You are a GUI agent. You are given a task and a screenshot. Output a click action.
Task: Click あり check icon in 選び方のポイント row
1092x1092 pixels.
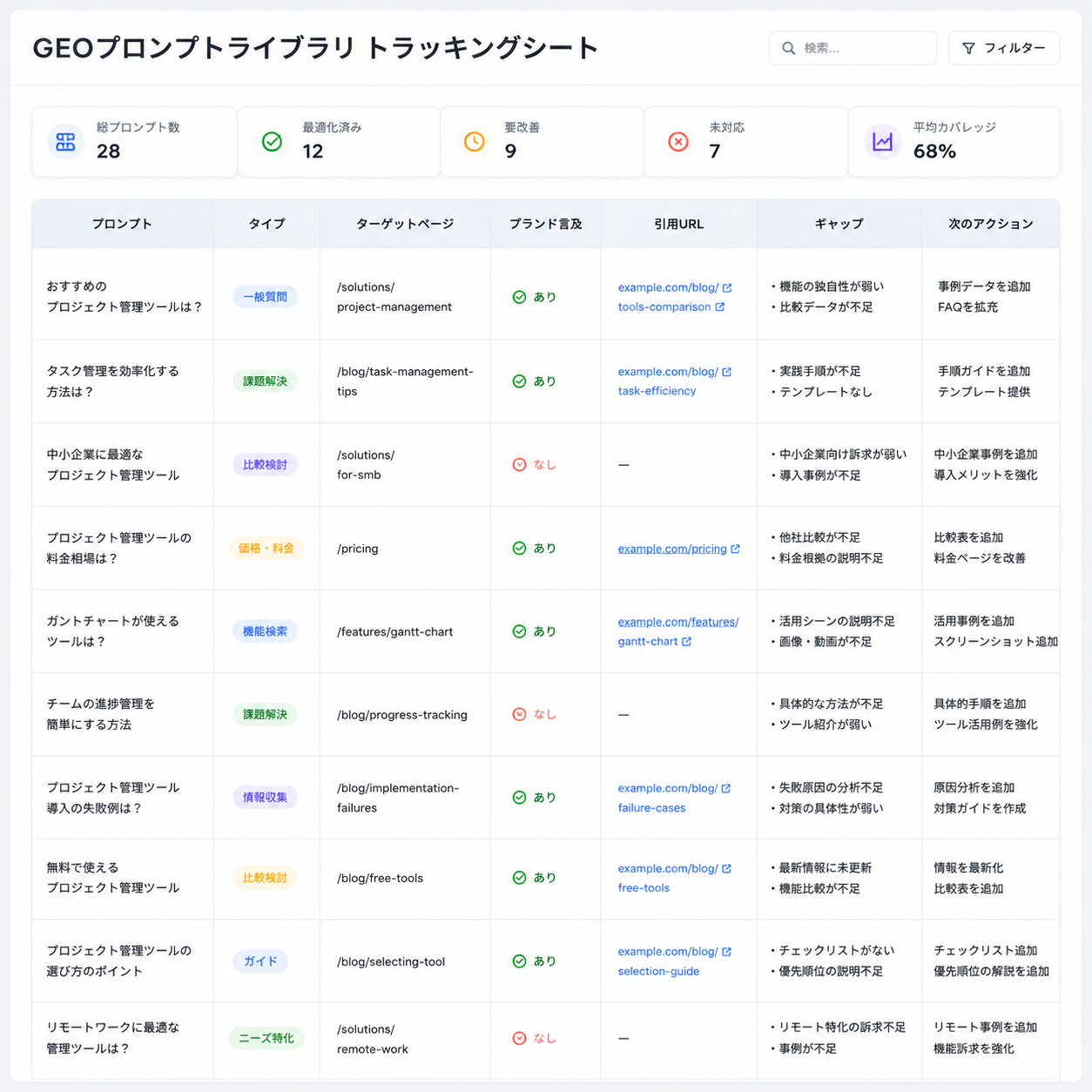[519, 961]
